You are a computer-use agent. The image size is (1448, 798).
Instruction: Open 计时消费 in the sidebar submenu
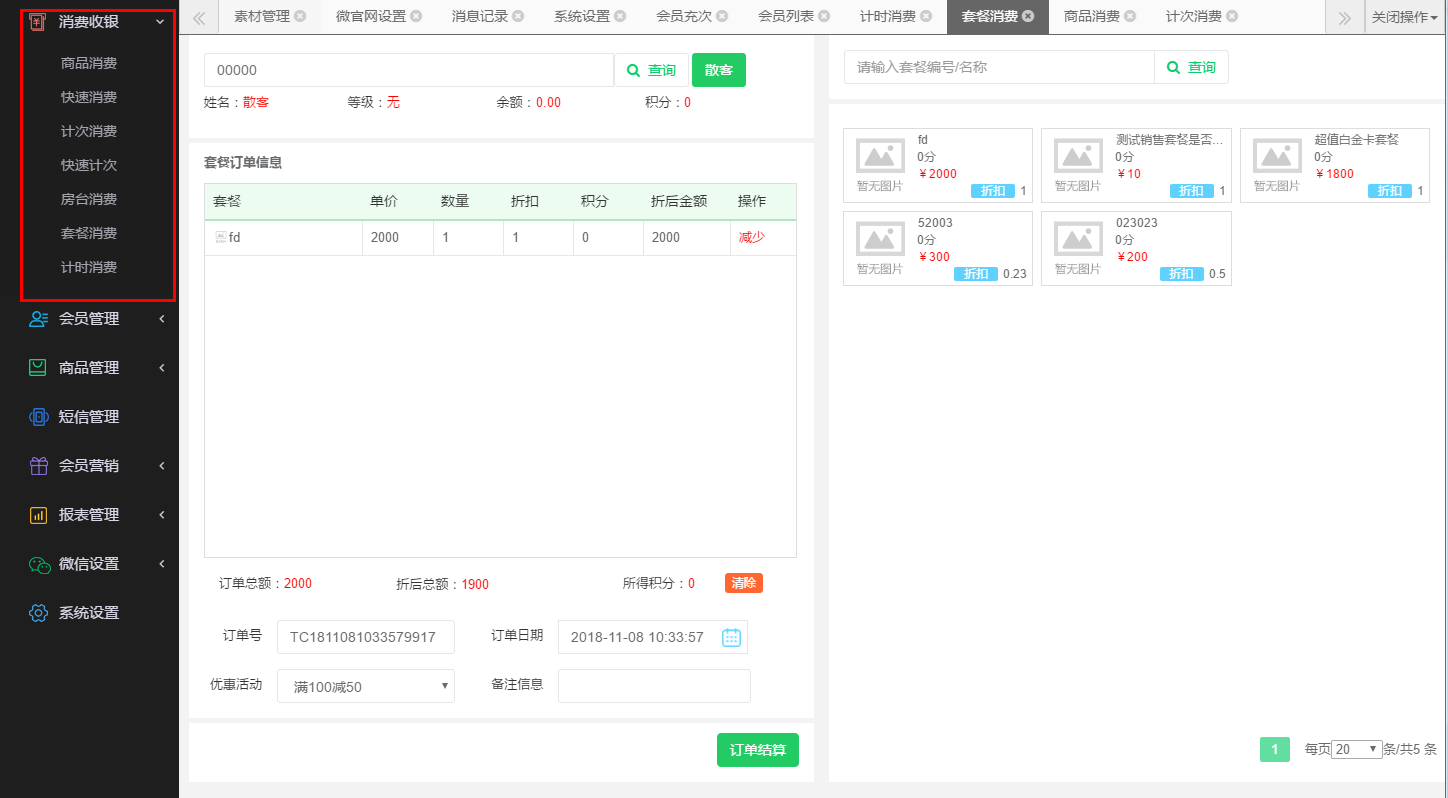click(x=89, y=267)
